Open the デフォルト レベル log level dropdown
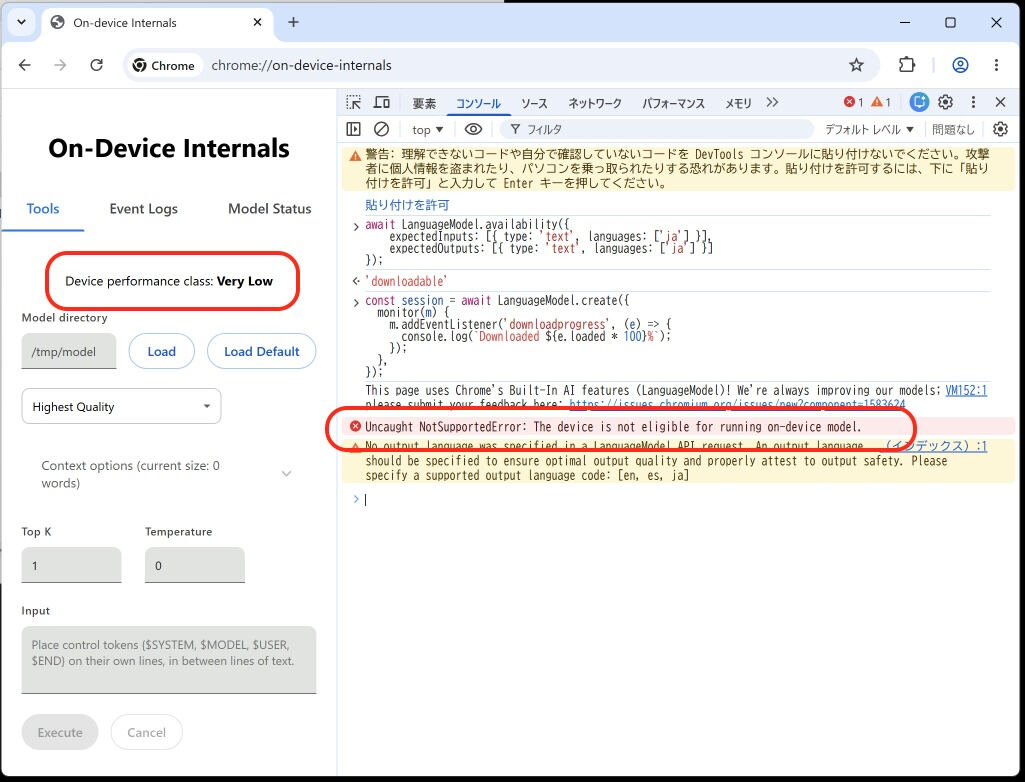 click(869, 129)
